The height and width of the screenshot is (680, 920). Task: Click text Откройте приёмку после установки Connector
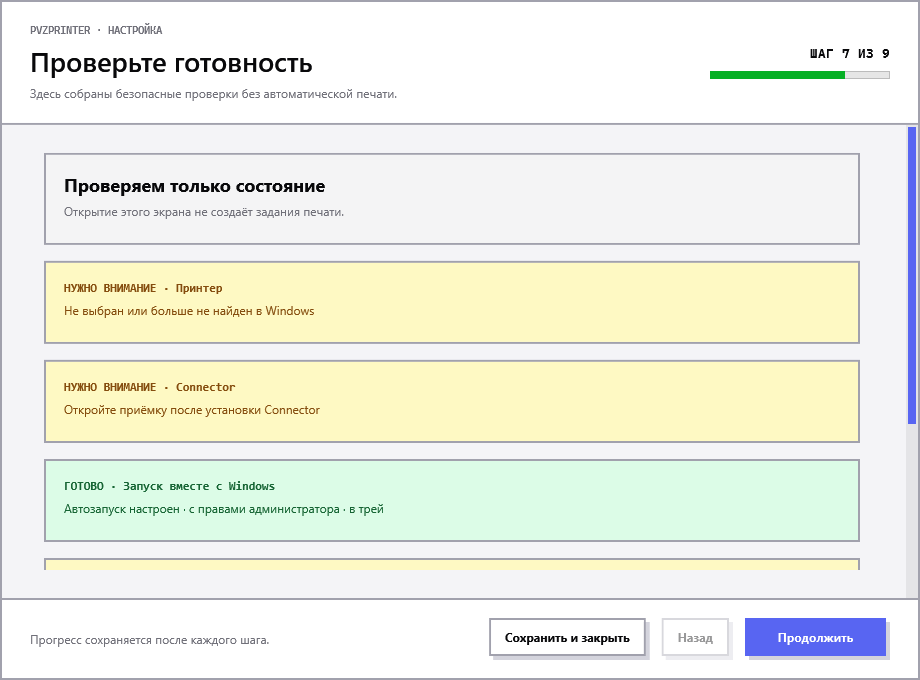192,410
